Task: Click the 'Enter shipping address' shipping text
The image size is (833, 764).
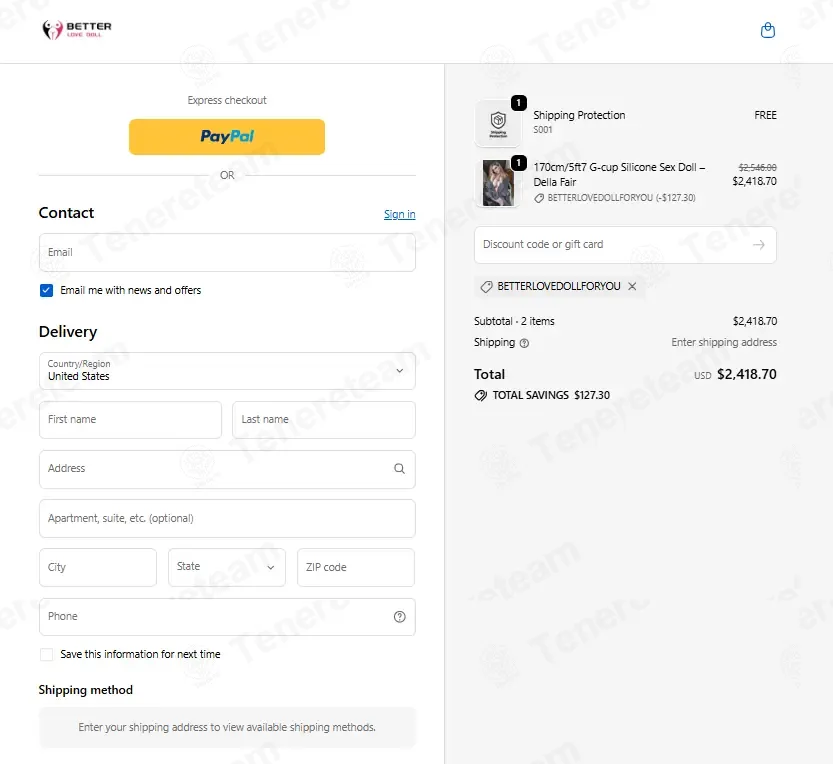Action: point(724,342)
